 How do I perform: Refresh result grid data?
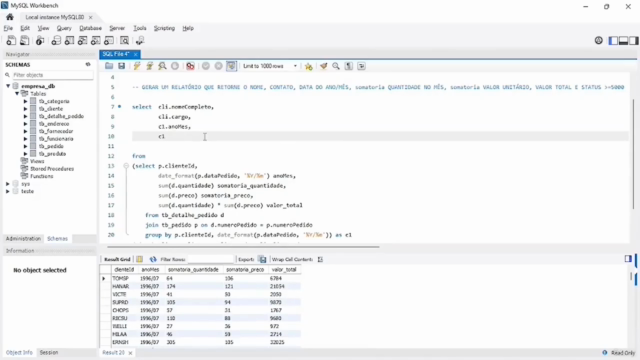click(x=153, y=259)
